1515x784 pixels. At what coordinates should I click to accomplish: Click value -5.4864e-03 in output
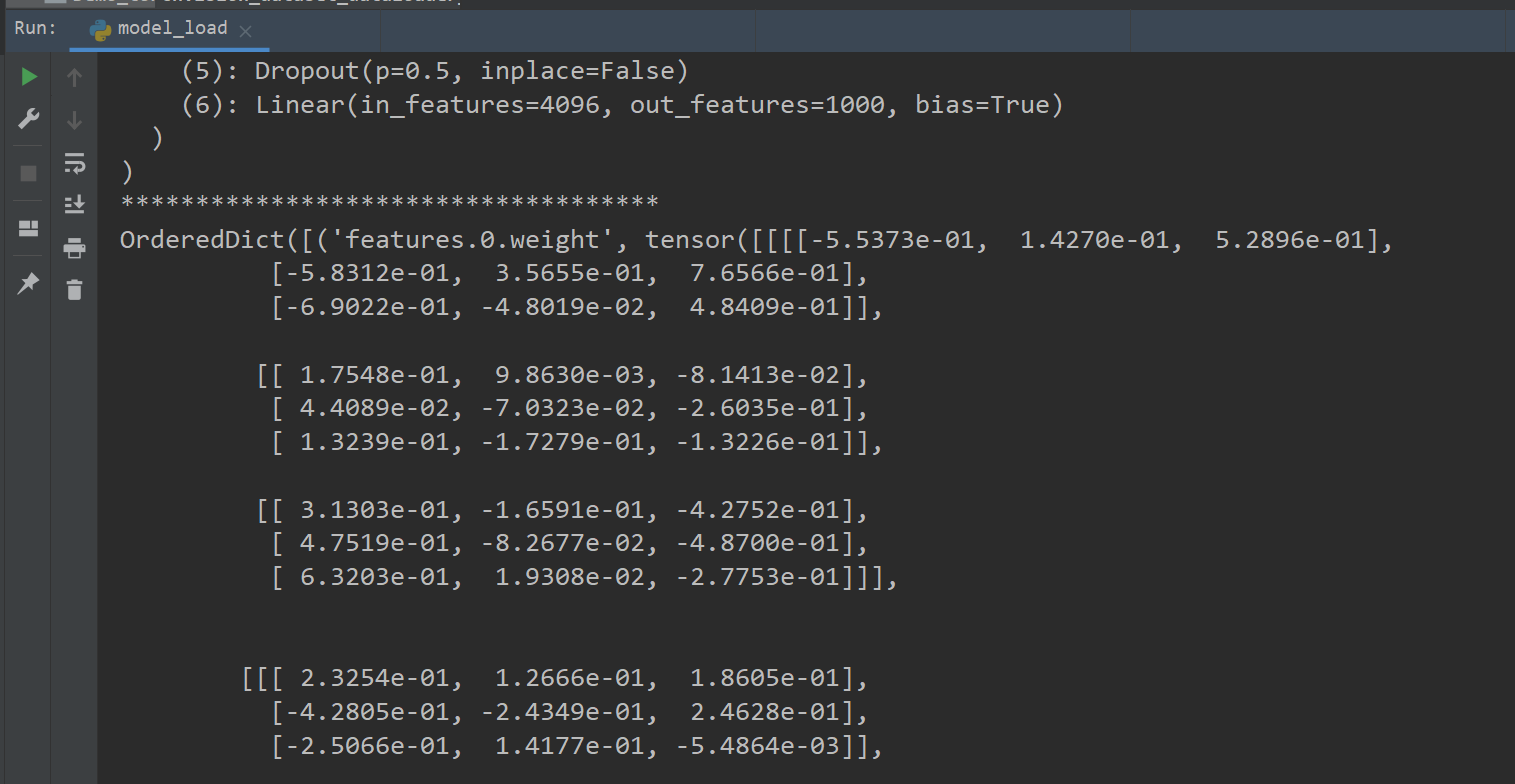pyautogui.click(x=759, y=747)
